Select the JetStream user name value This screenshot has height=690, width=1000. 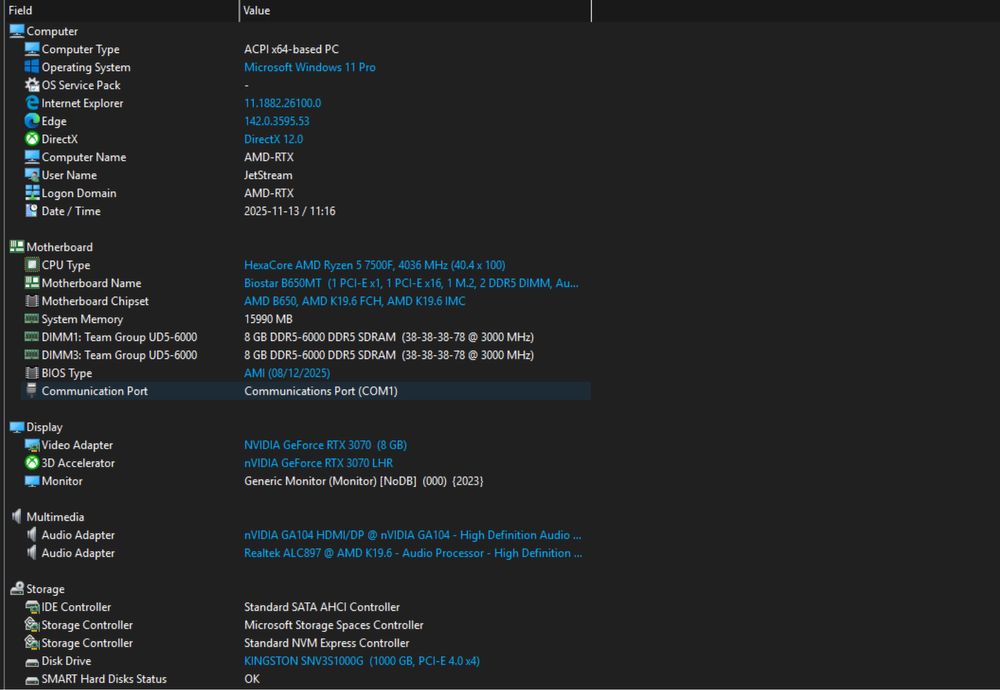click(268, 175)
